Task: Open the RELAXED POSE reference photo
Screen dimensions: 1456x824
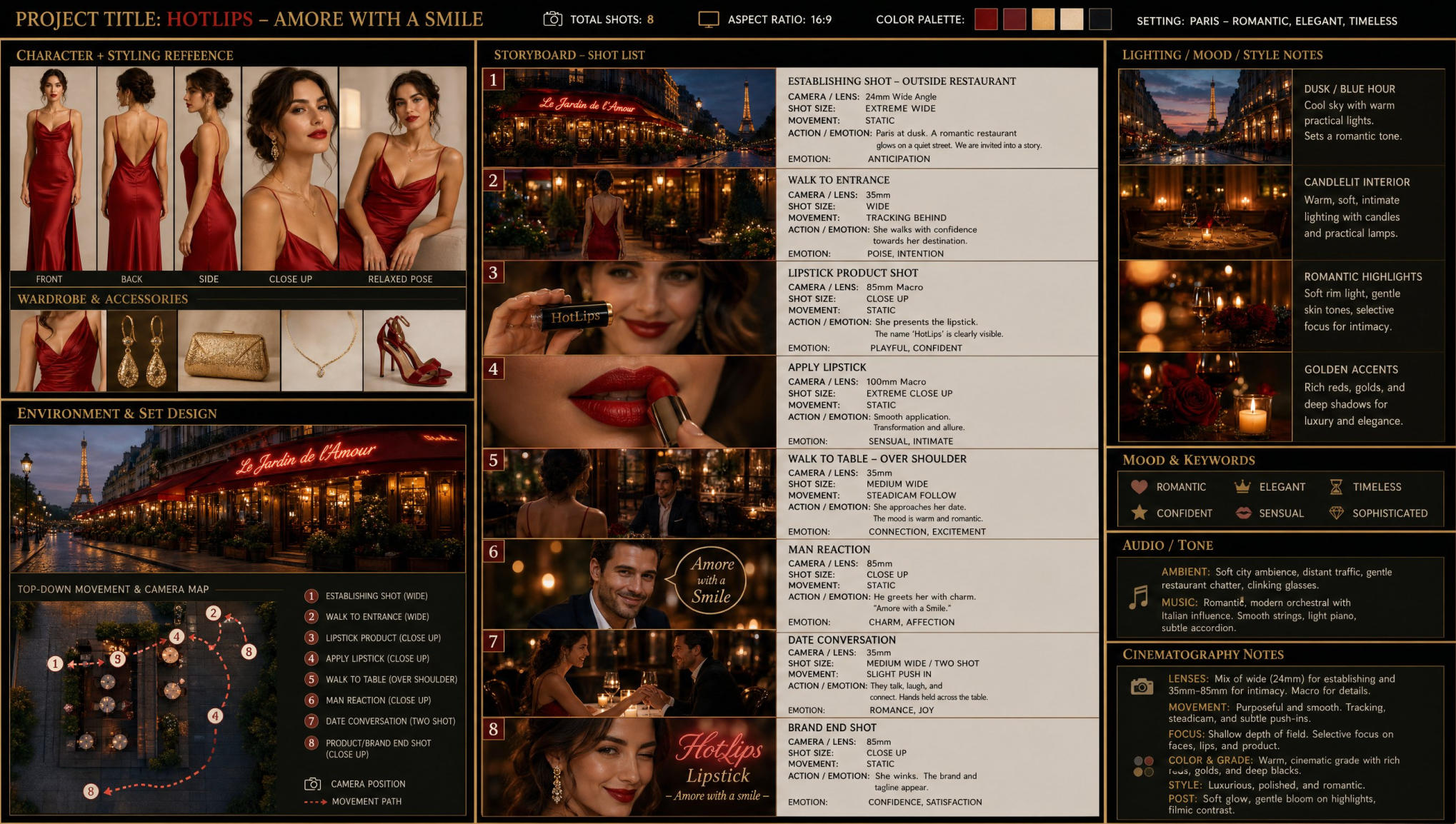Action: (403, 169)
